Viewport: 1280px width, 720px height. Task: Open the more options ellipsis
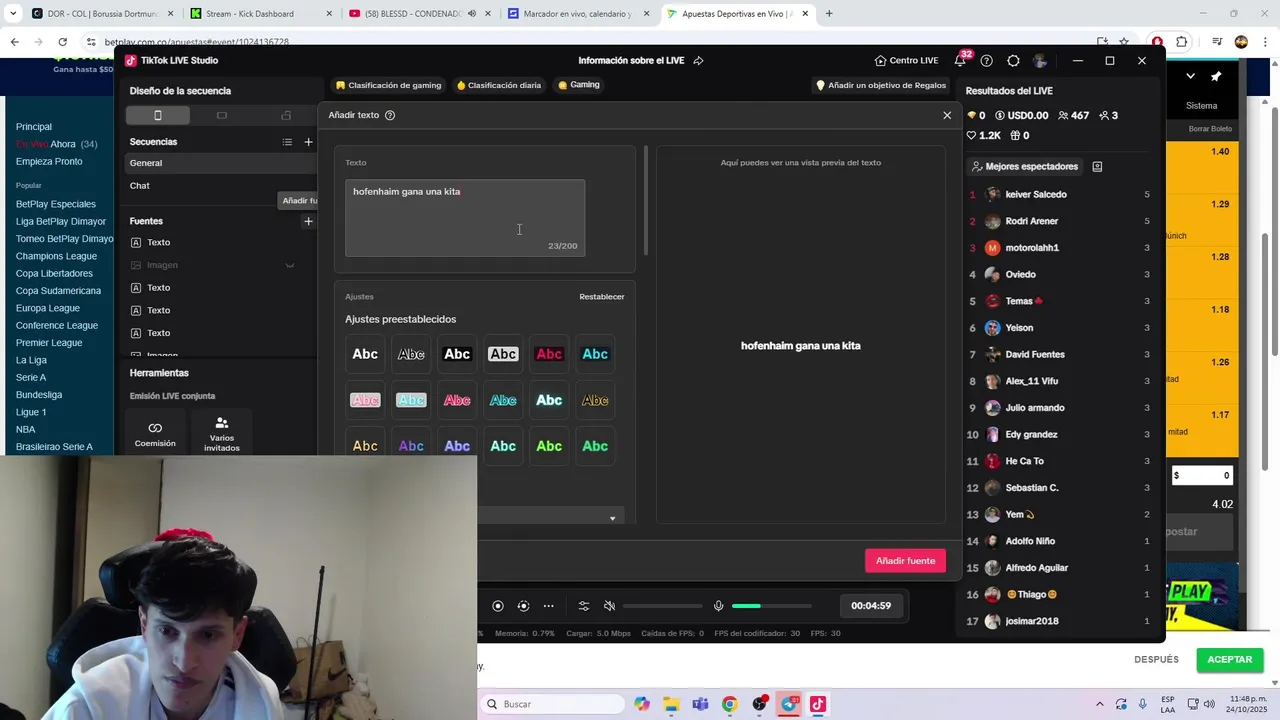548,606
